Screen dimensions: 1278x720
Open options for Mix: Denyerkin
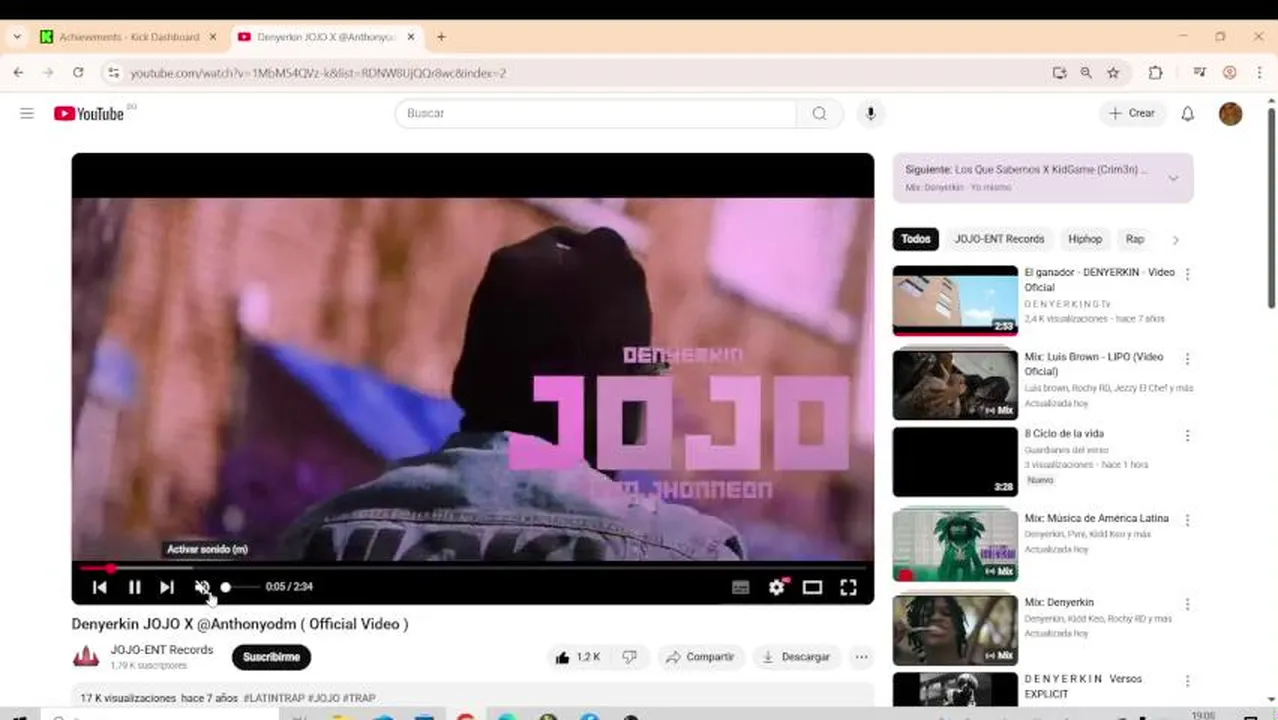tap(1187, 604)
